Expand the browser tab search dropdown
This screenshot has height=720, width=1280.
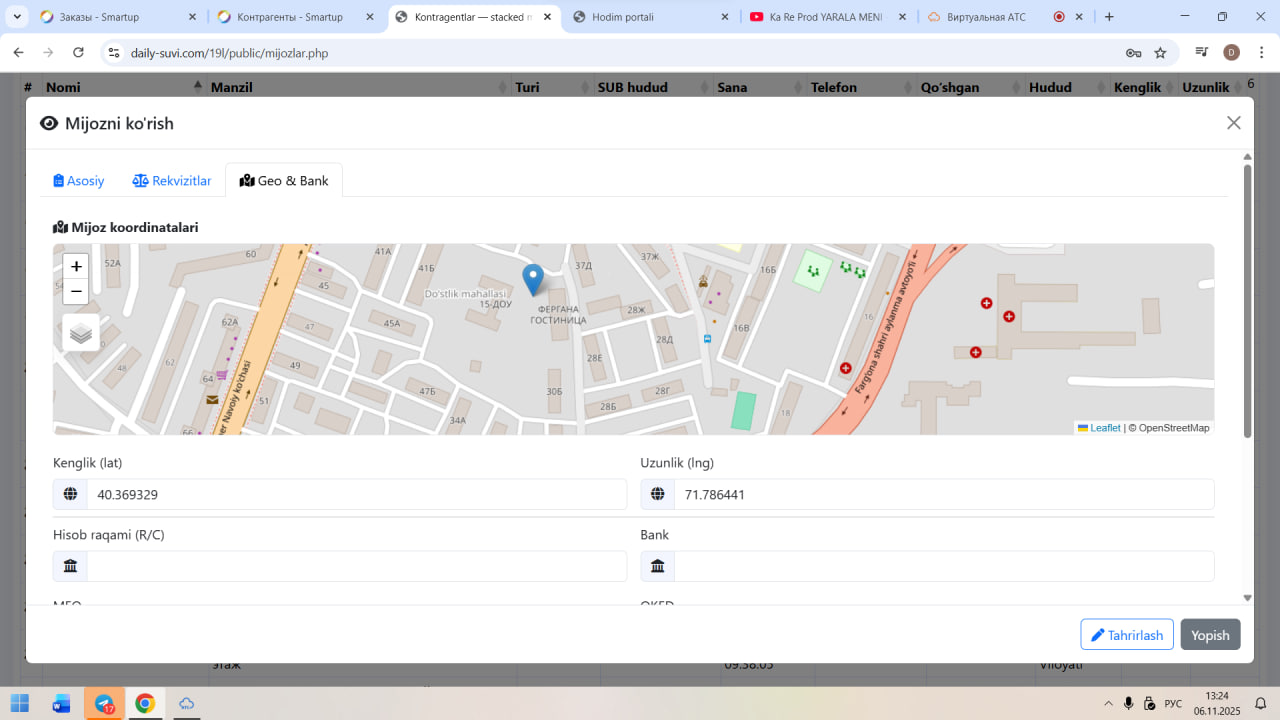[17, 17]
